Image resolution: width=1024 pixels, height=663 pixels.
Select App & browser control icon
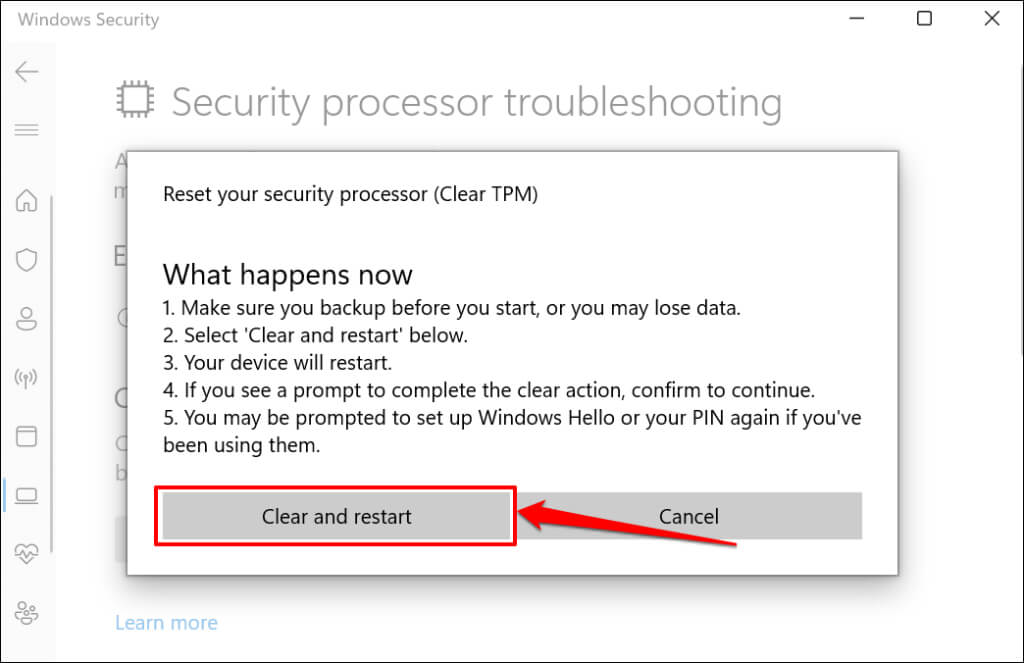[26, 437]
